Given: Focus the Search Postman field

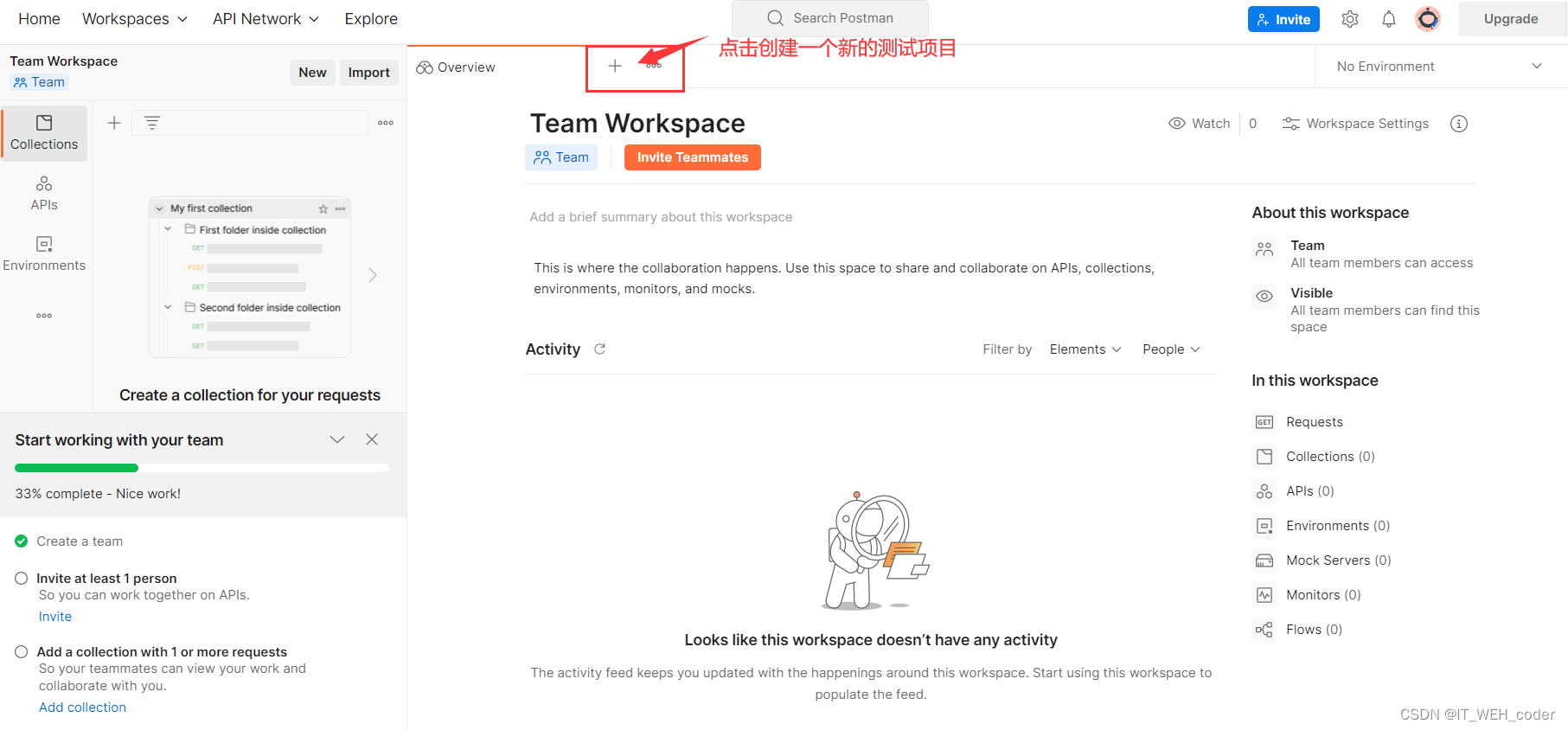Looking at the screenshot, I should [x=830, y=18].
